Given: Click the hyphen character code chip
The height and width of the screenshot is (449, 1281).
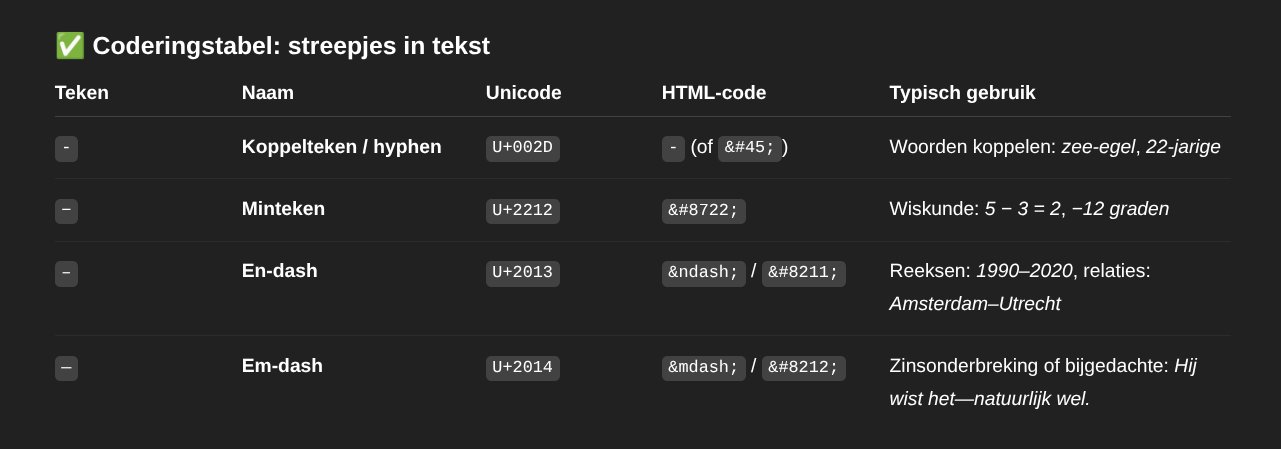Looking at the screenshot, I should (x=66, y=148).
